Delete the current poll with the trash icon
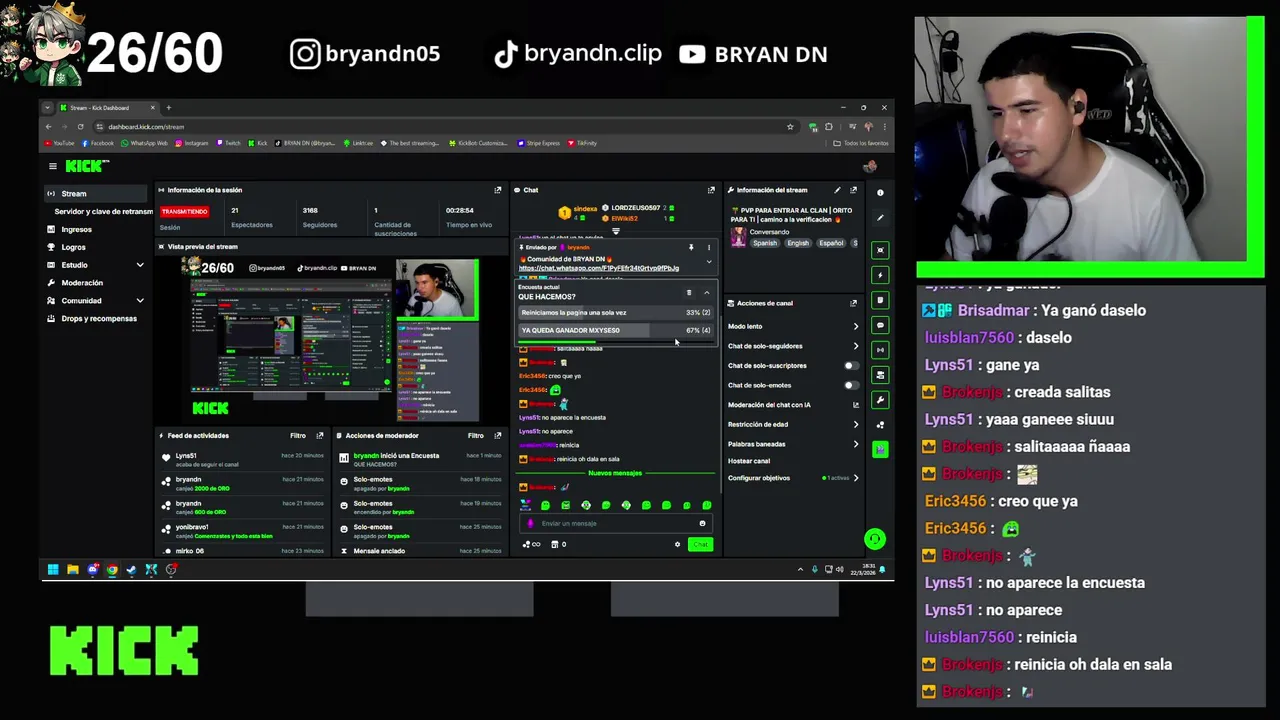Viewport: 1280px width, 720px height. tap(688, 293)
